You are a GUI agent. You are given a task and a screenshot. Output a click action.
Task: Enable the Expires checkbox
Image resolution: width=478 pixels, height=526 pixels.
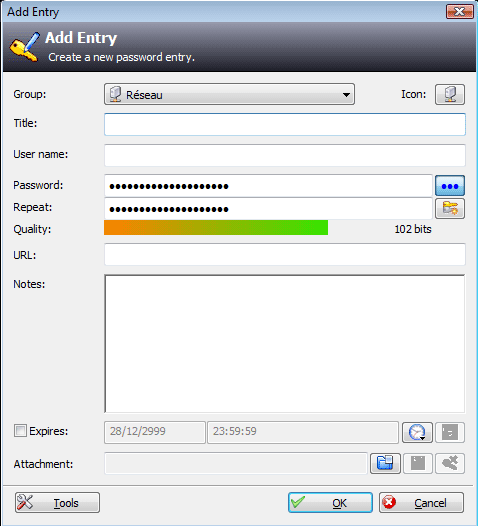[x=20, y=431]
